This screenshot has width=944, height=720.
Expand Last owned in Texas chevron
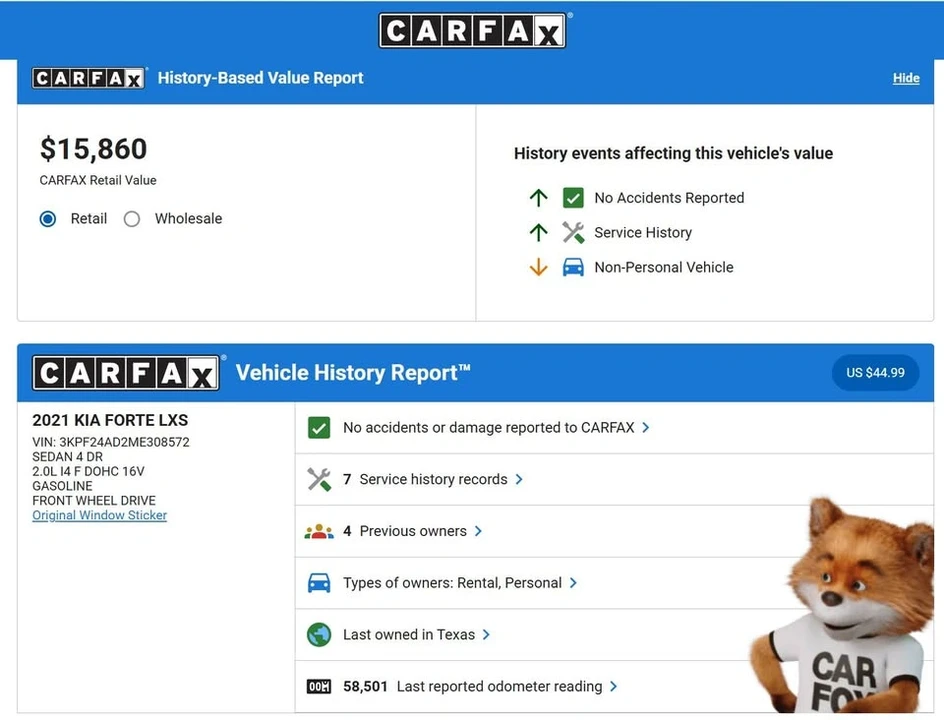pyautogui.click(x=486, y=635)
